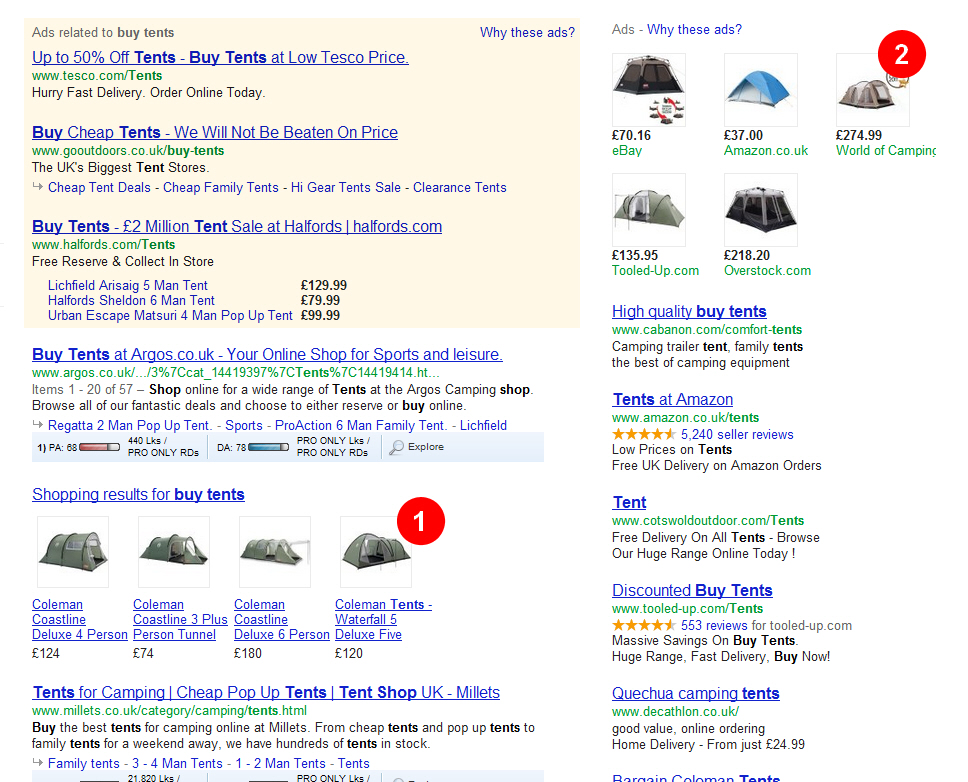Click the Coleman Coastline Deluxe 6 Person tent image
The width and height of the screenshot is (968, 782).
tap(275, 552)
